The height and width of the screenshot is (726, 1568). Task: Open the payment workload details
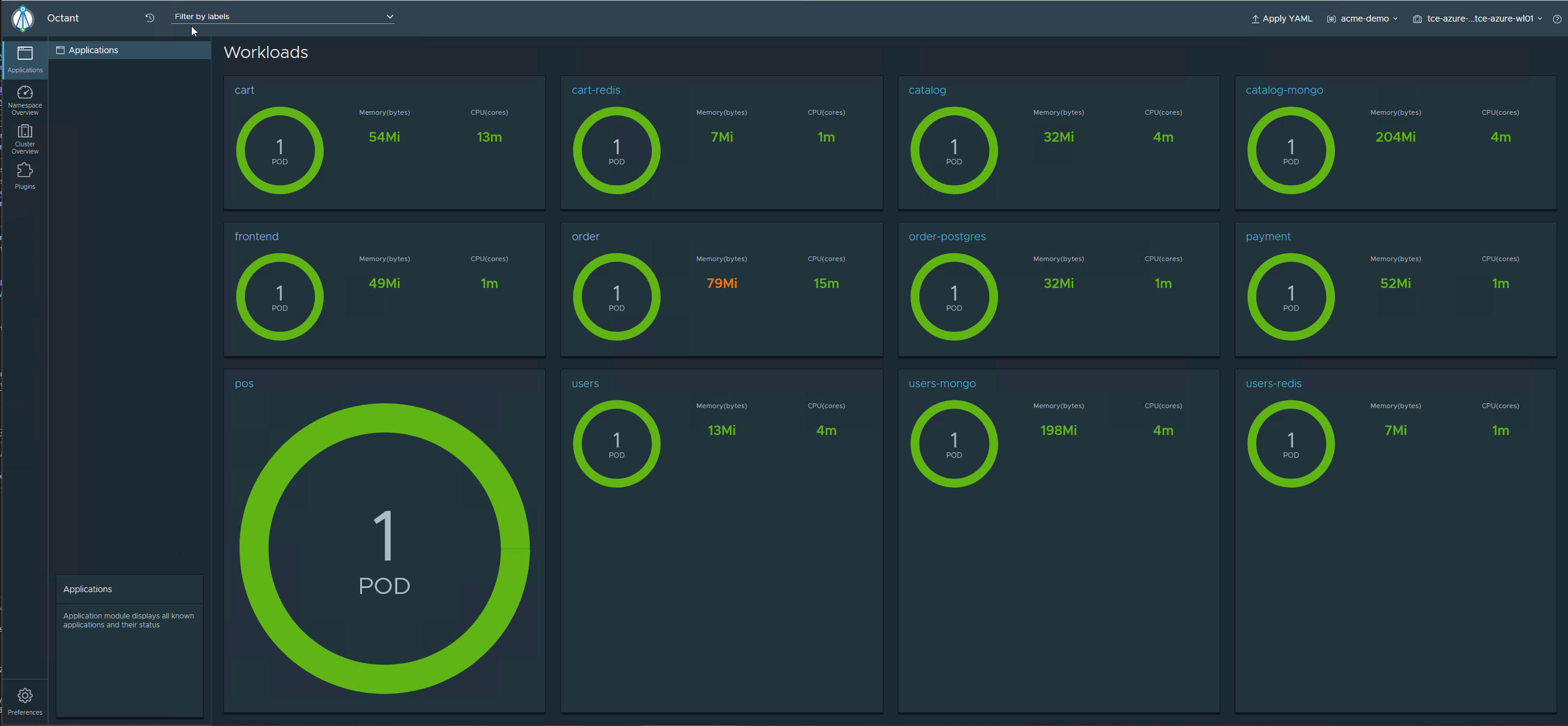tap(1268, 236)
